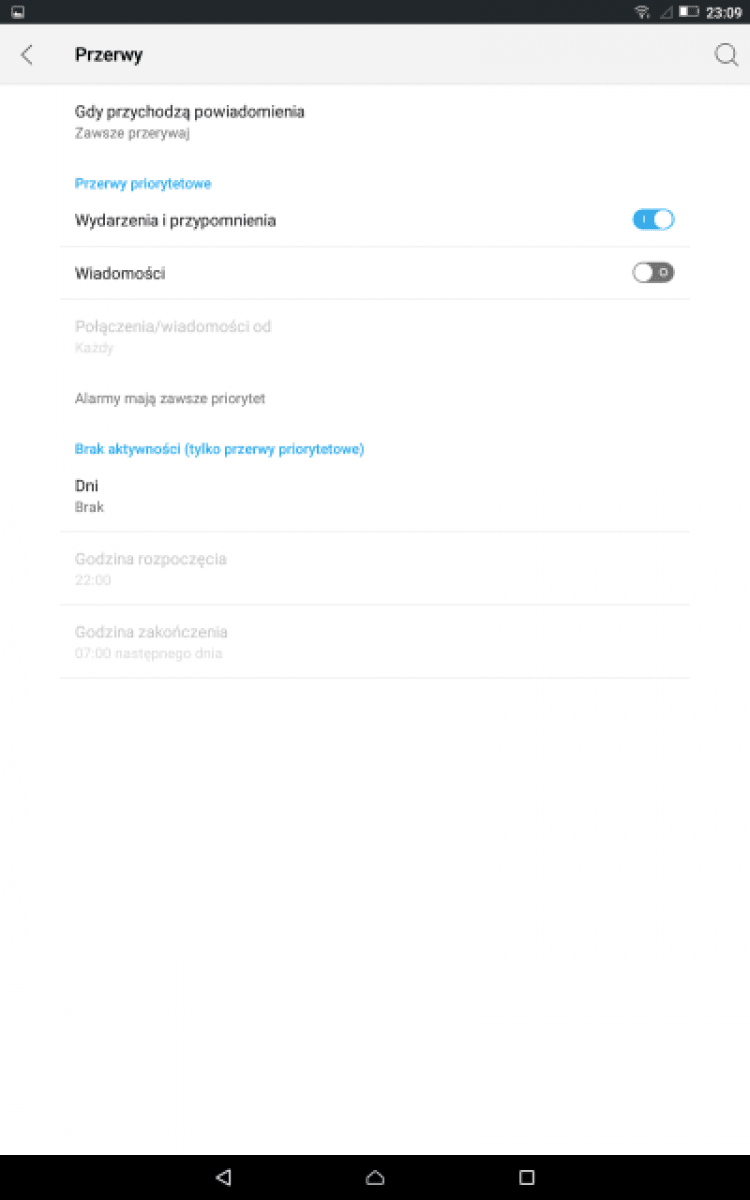Select Godzina rozpoczęcia 22:00 entry
750x1200 pixels.
tap(375, 568)
